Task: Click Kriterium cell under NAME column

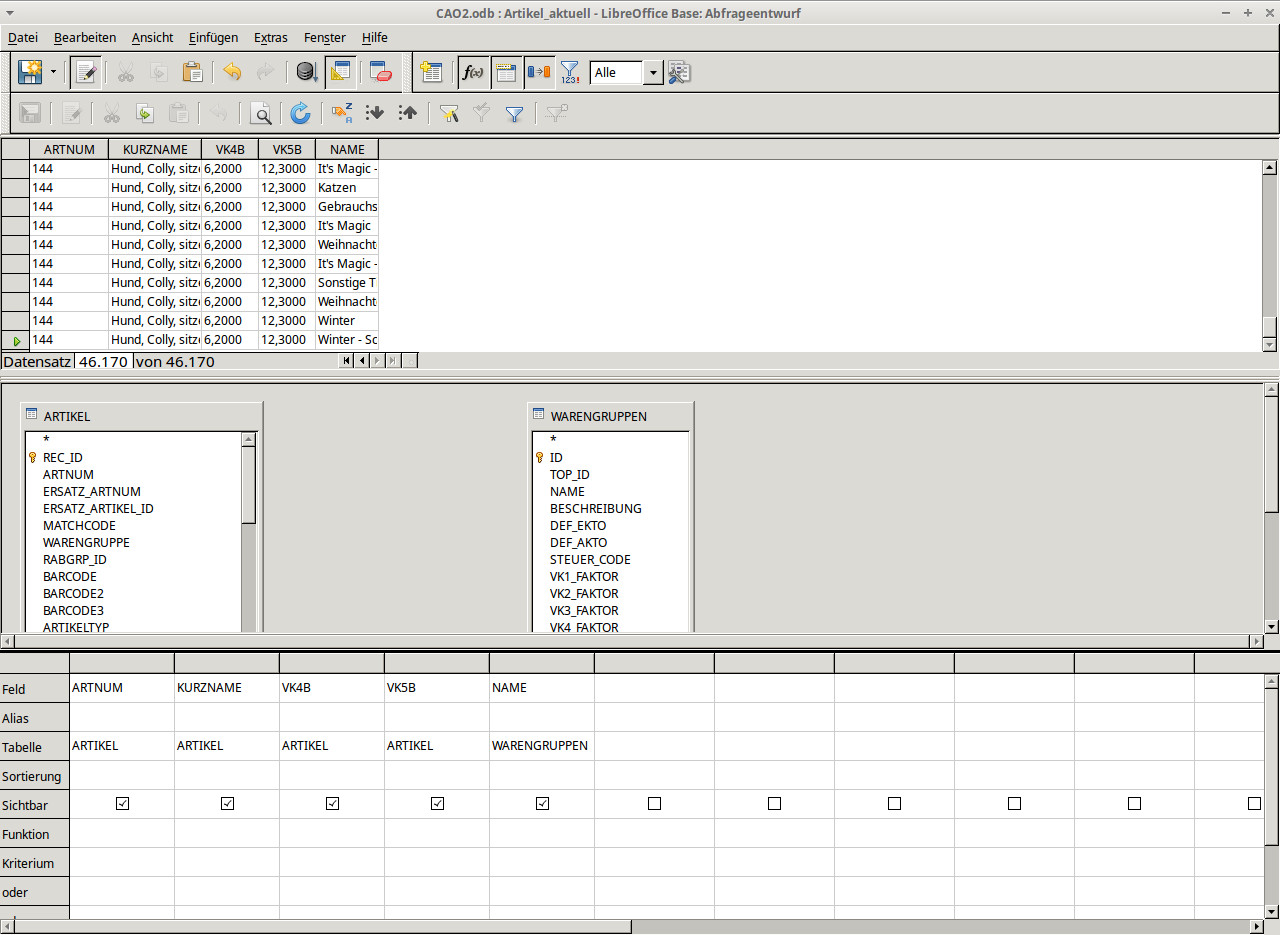Action: pyautogui.click(x=542, y=862)
